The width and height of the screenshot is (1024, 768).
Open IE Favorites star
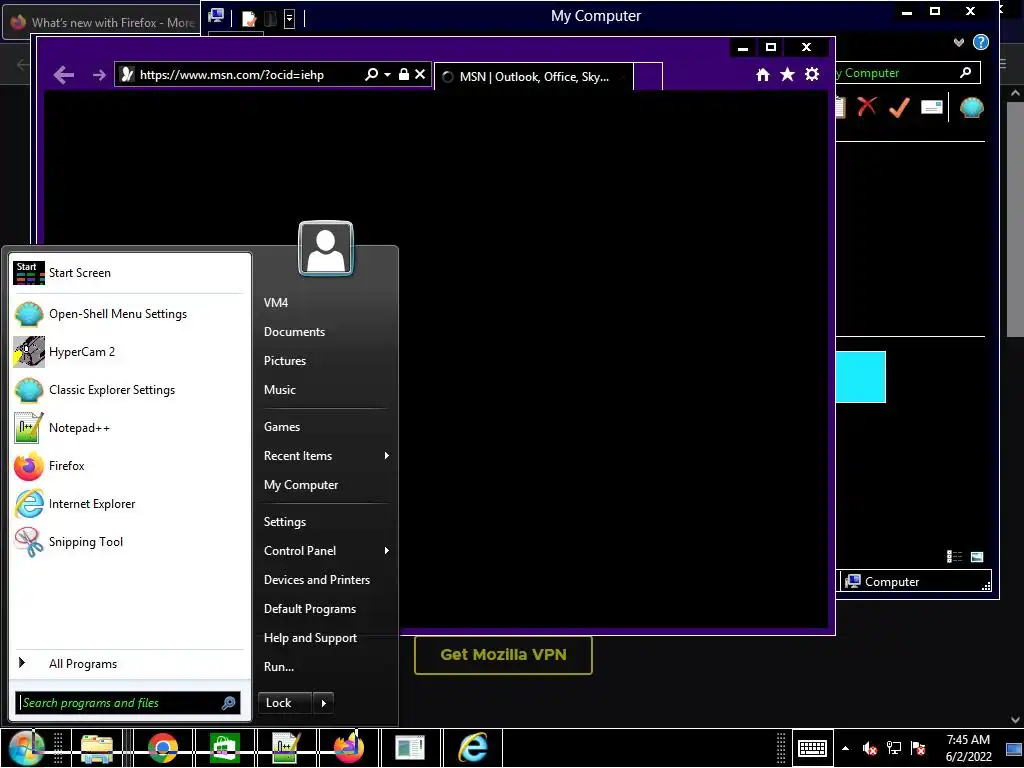(788, 74)
